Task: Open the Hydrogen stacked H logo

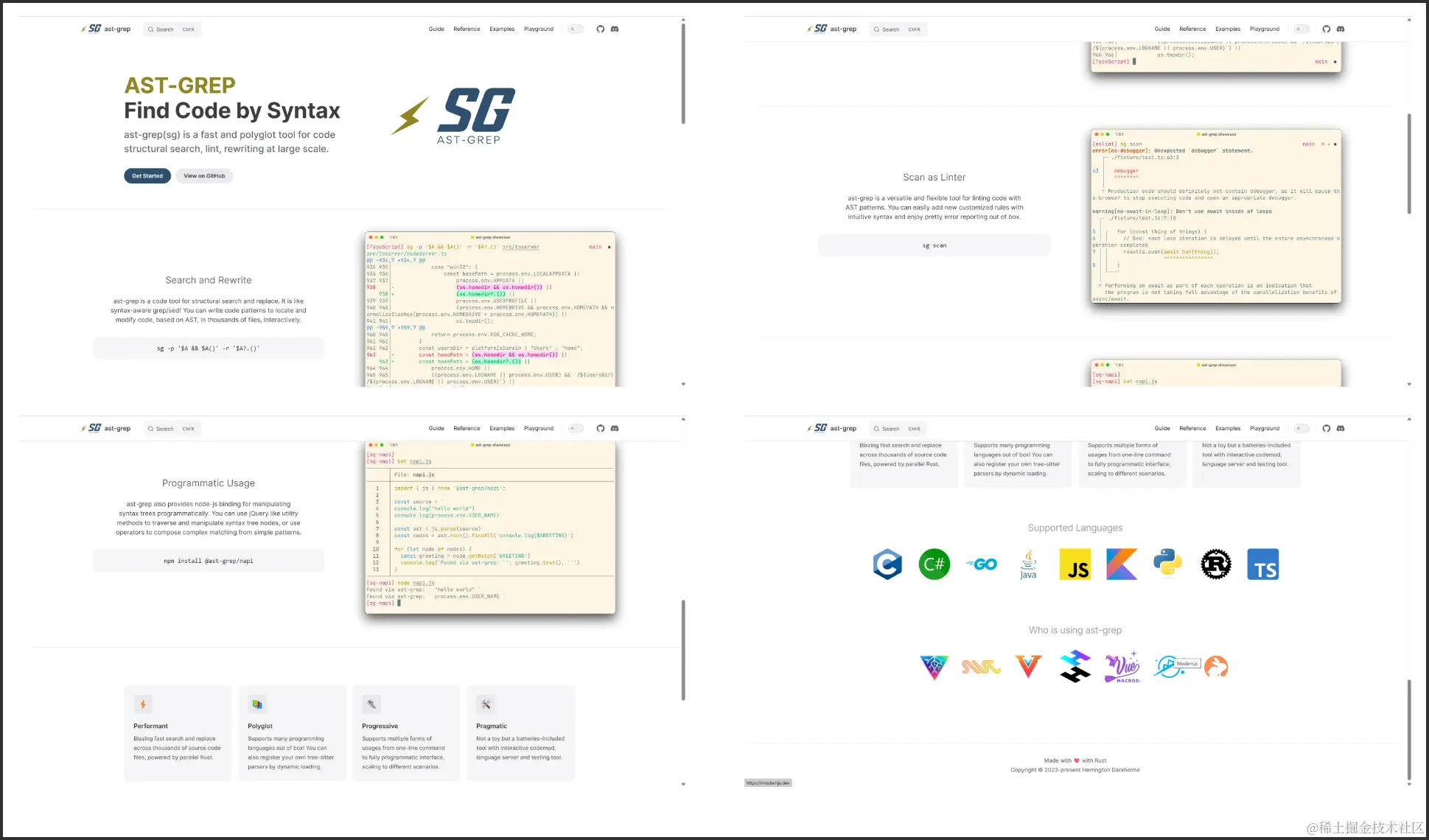Action: point(1075,666)
